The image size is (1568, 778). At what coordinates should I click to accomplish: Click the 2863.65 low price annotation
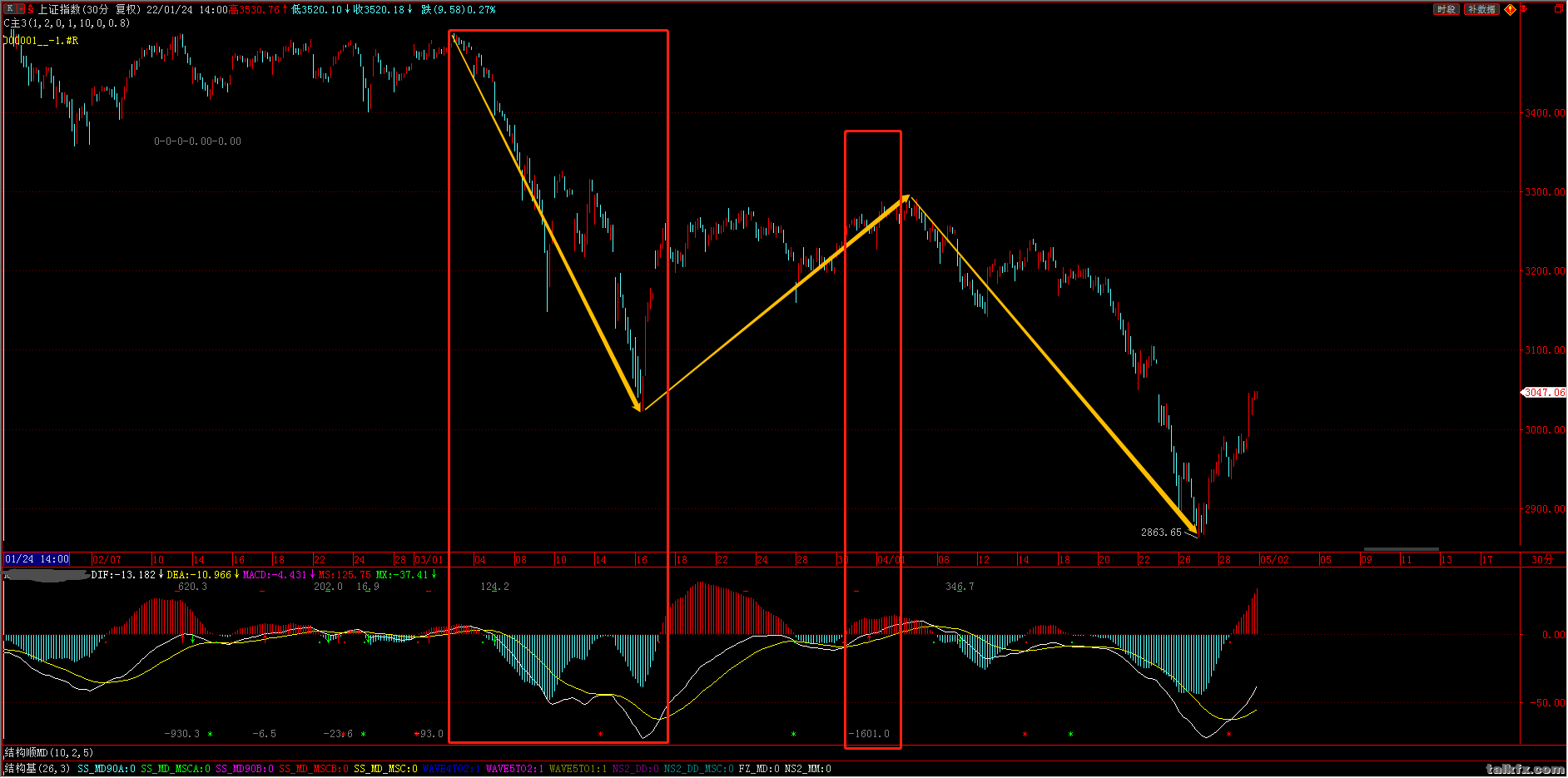(1161, 533)
